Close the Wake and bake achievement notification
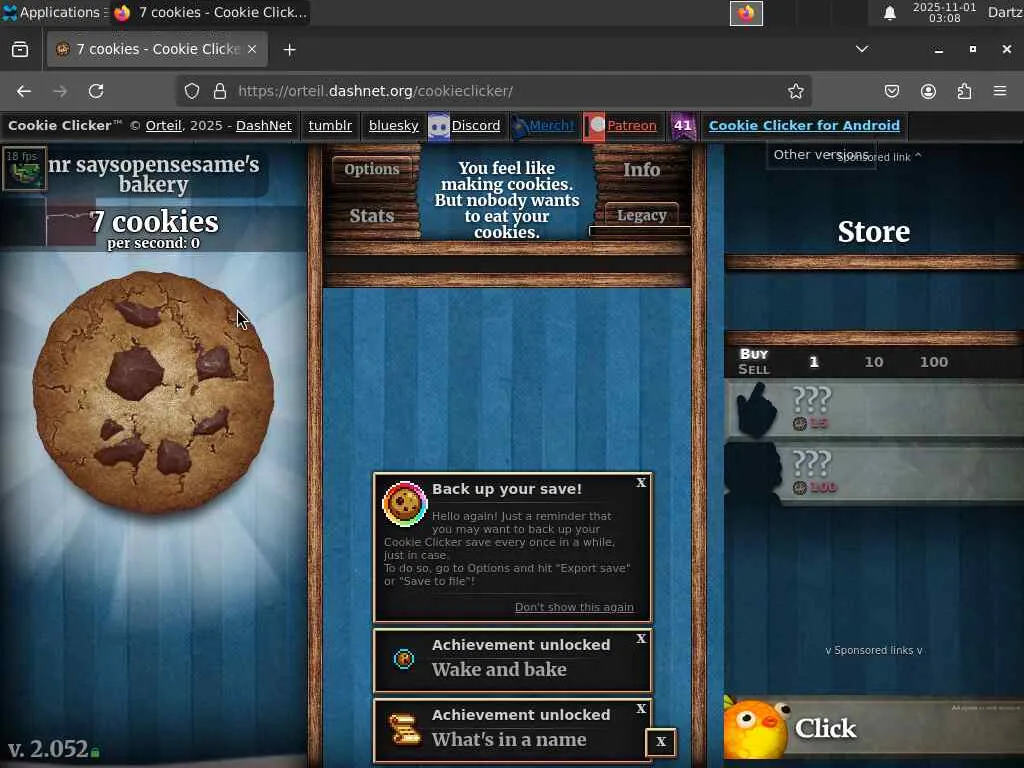This screenshot has height=768, width=1024. (641, 638)
